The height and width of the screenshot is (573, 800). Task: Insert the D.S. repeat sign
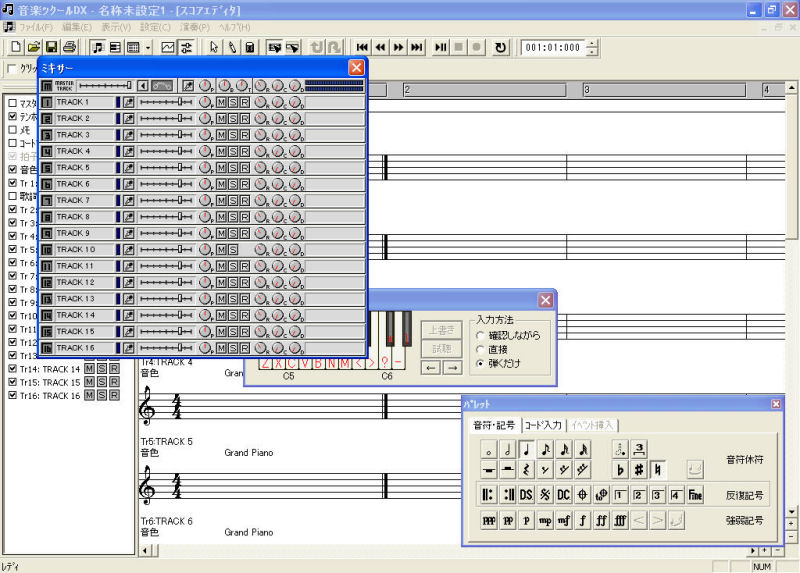tap(526, 495)
